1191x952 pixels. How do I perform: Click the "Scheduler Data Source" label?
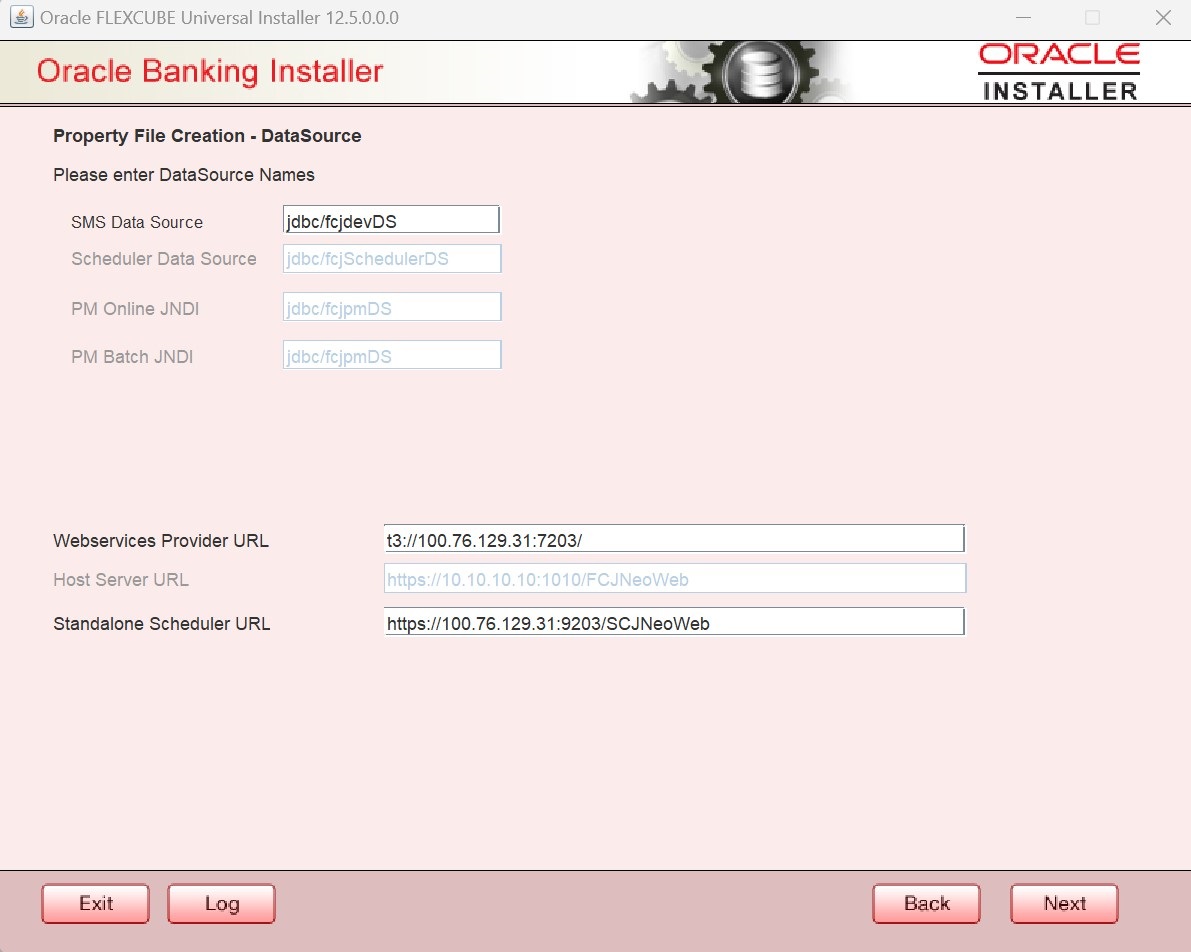164,259
